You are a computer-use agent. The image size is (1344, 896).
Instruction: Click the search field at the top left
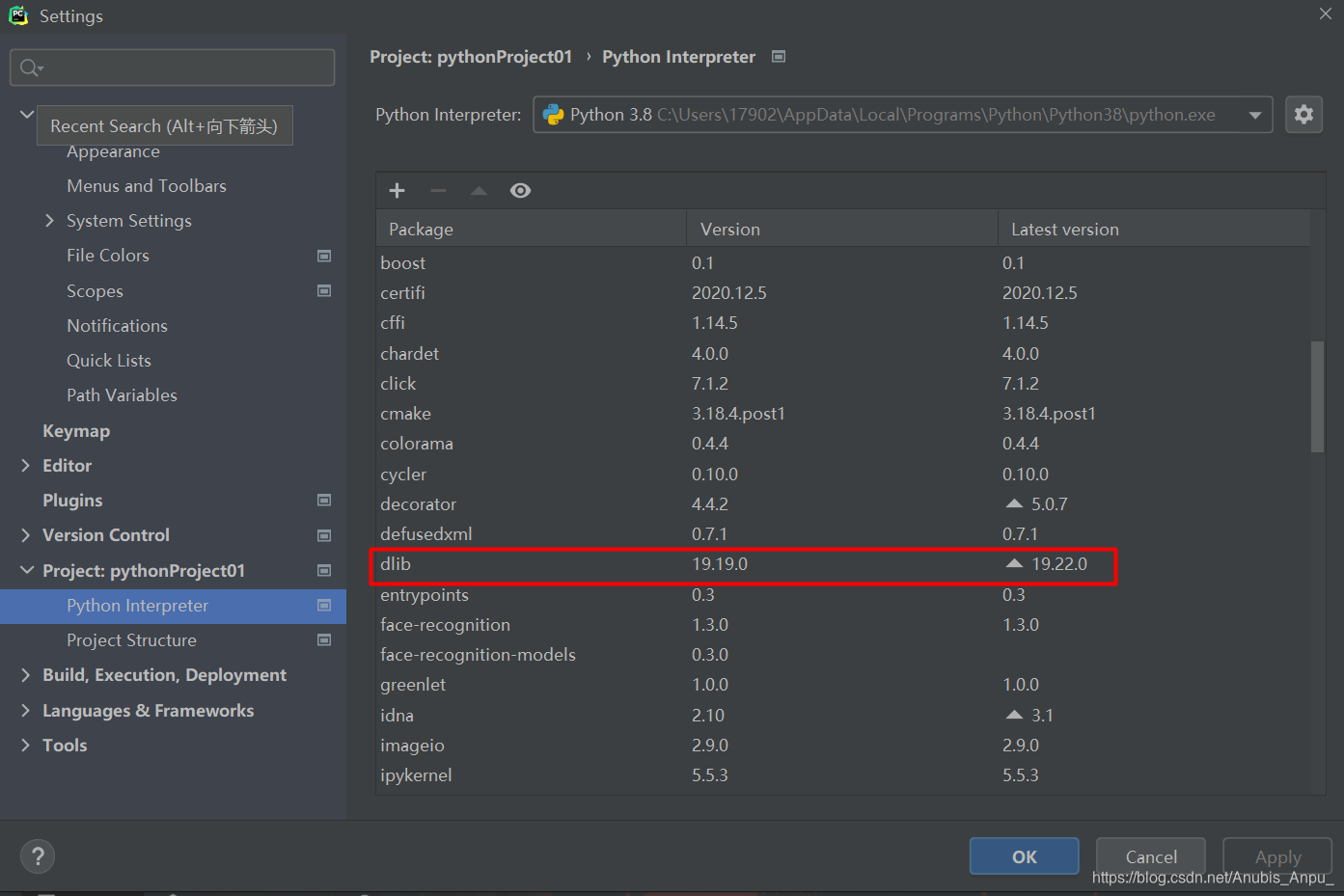[172, 67]
